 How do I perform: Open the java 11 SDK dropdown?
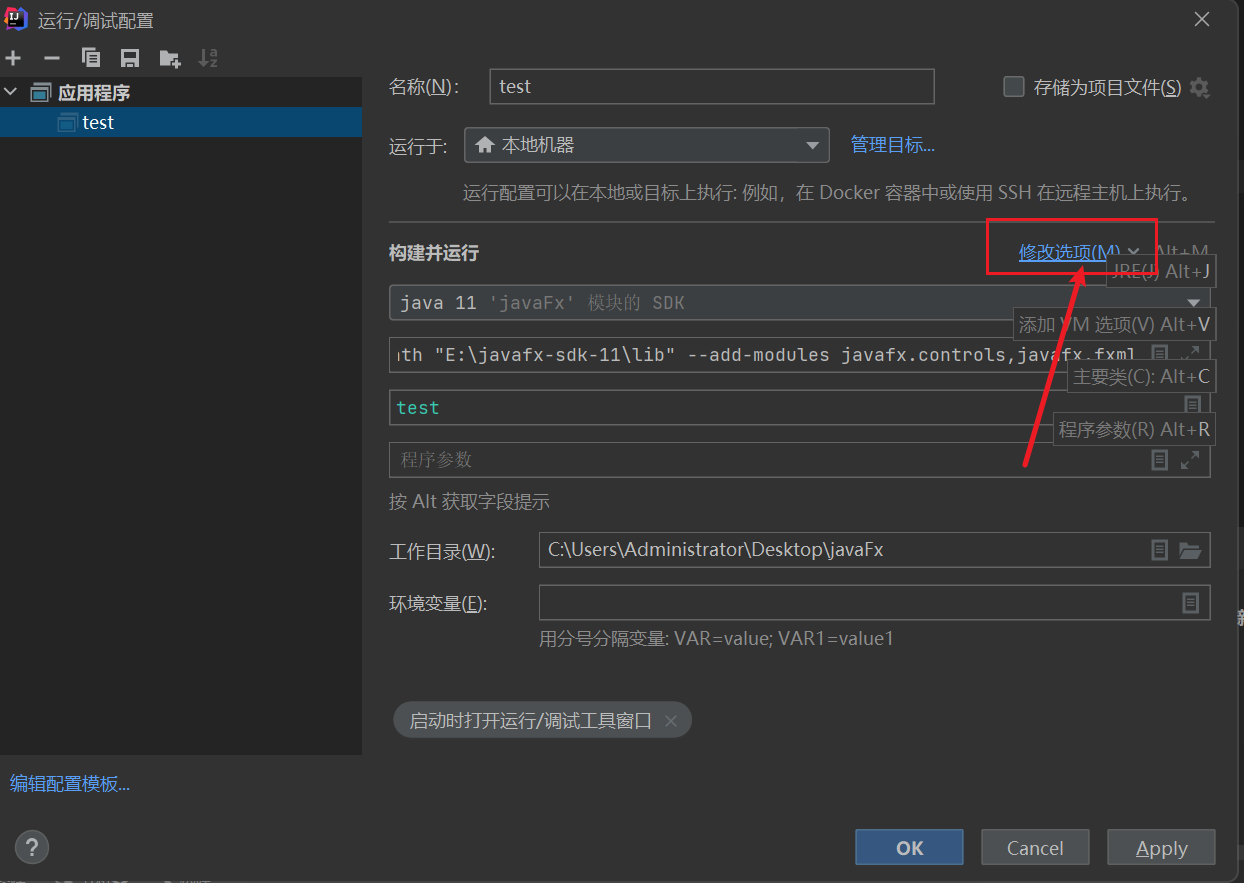799,302
